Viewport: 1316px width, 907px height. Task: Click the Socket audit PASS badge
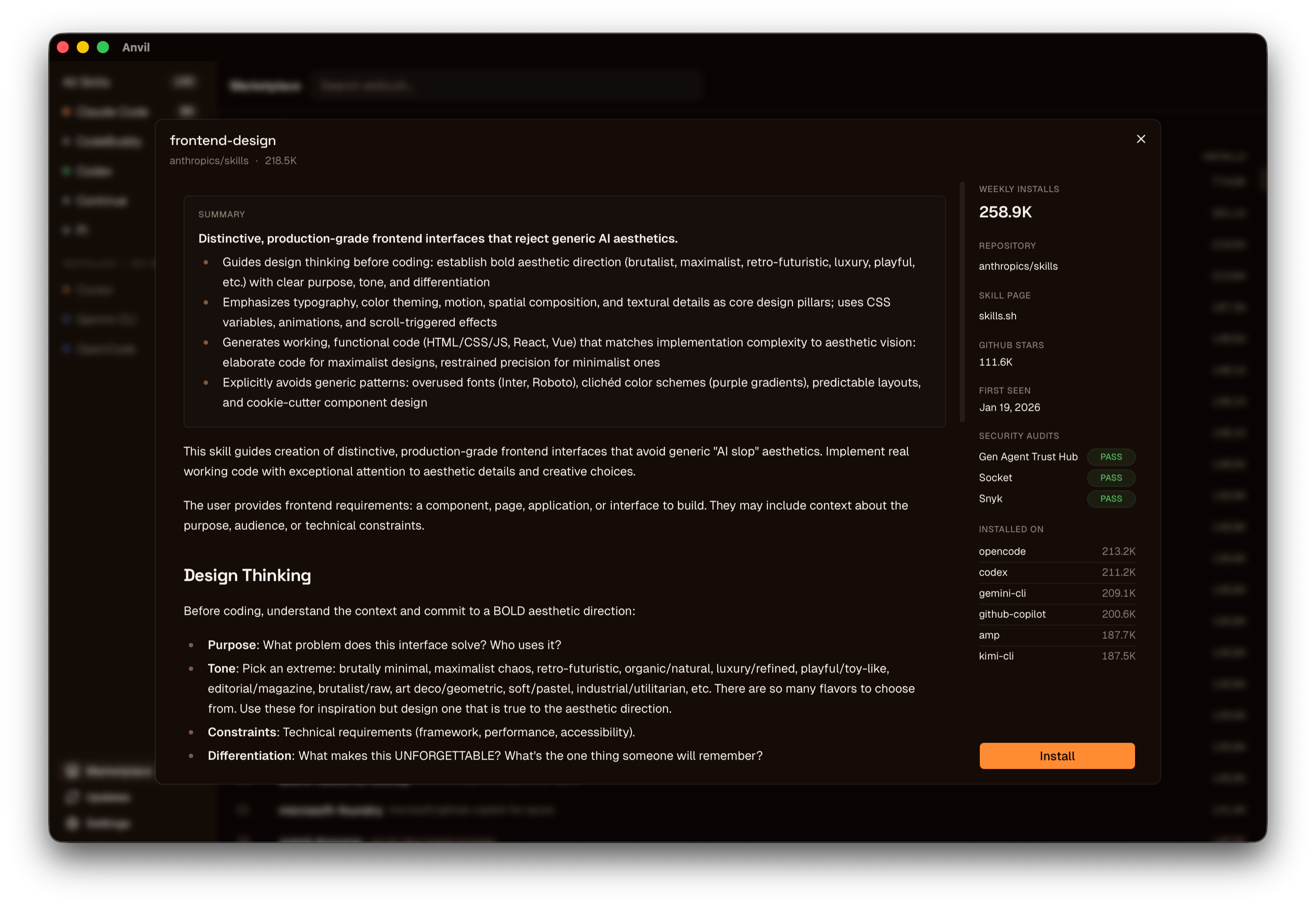click(x=1111, y=478)
